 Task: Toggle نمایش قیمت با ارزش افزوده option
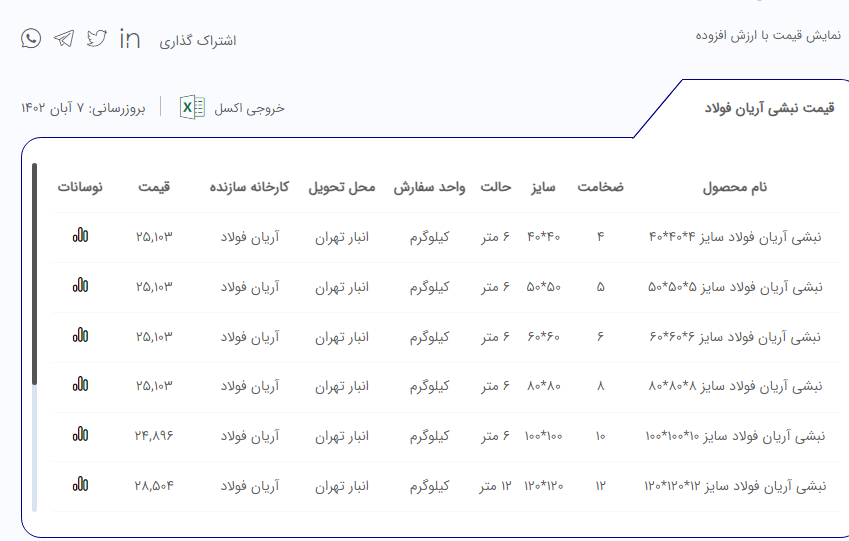(x=767, y=36)
